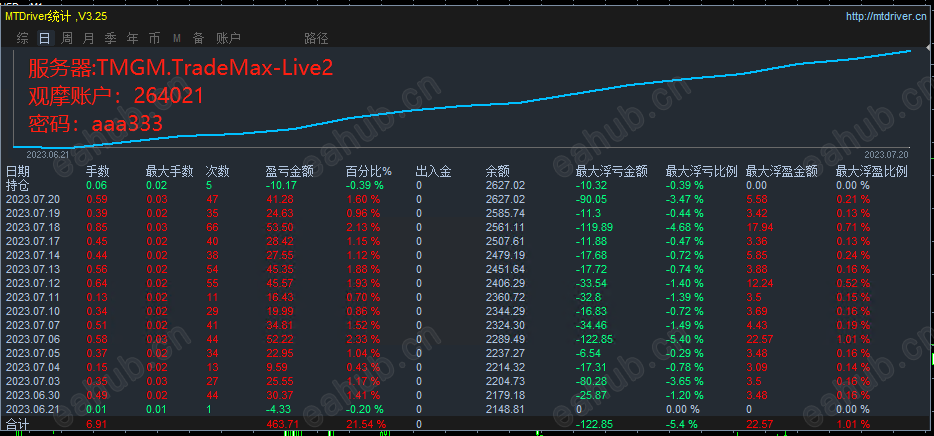Click the percentage value 2.33 %

(364, 339)
